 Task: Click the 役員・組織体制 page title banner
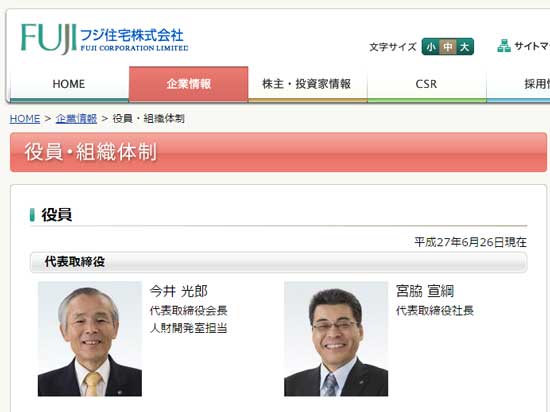click(x=279, y=152)
